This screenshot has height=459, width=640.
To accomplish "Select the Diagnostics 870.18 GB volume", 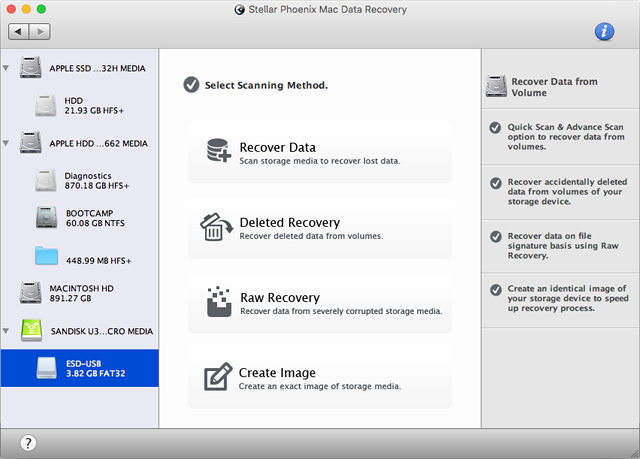I will tap(90, 180).
